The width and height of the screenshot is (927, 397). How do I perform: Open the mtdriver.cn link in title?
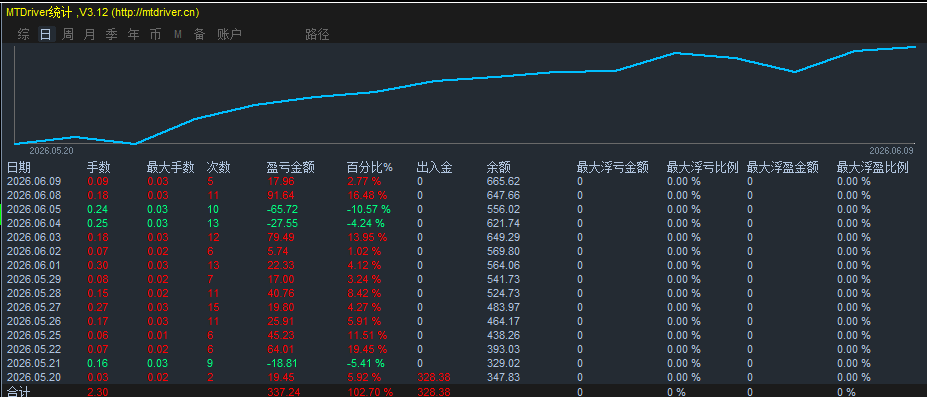point(155,12)
